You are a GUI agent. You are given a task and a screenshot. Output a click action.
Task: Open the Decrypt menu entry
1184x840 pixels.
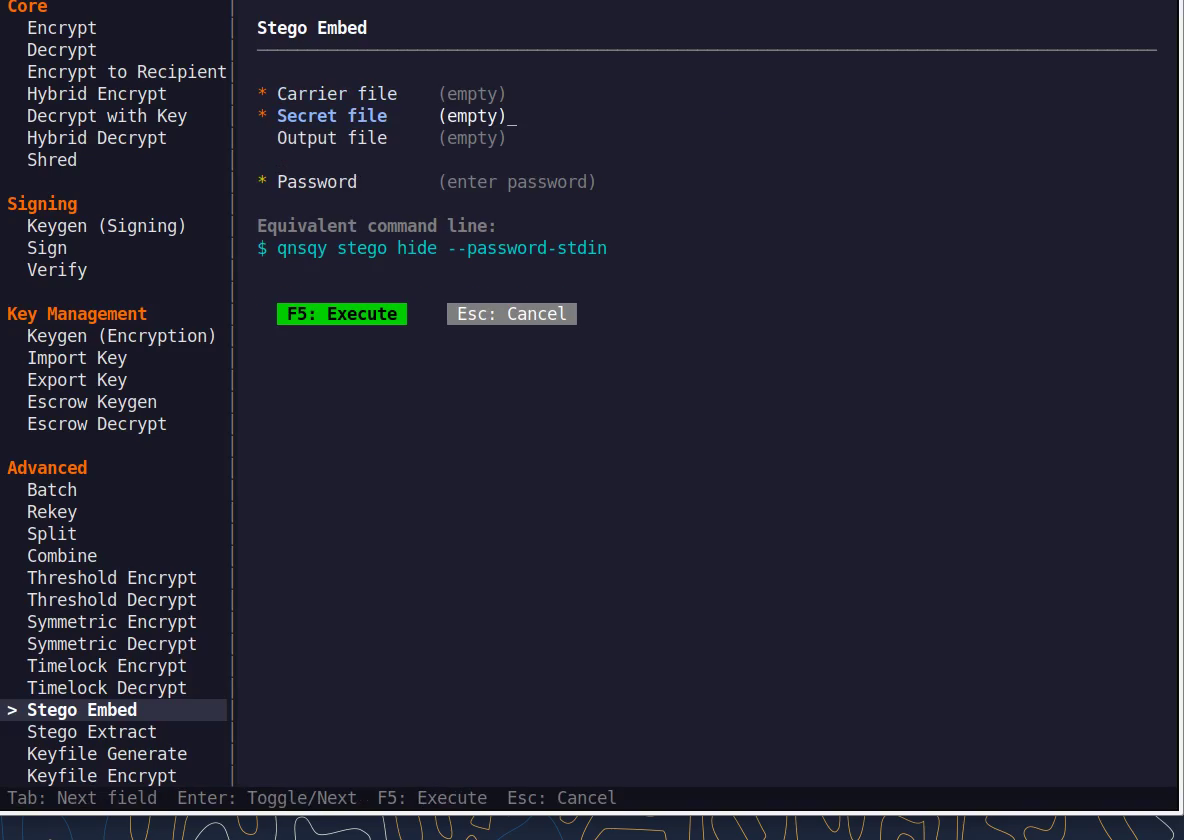click(62, 50)
